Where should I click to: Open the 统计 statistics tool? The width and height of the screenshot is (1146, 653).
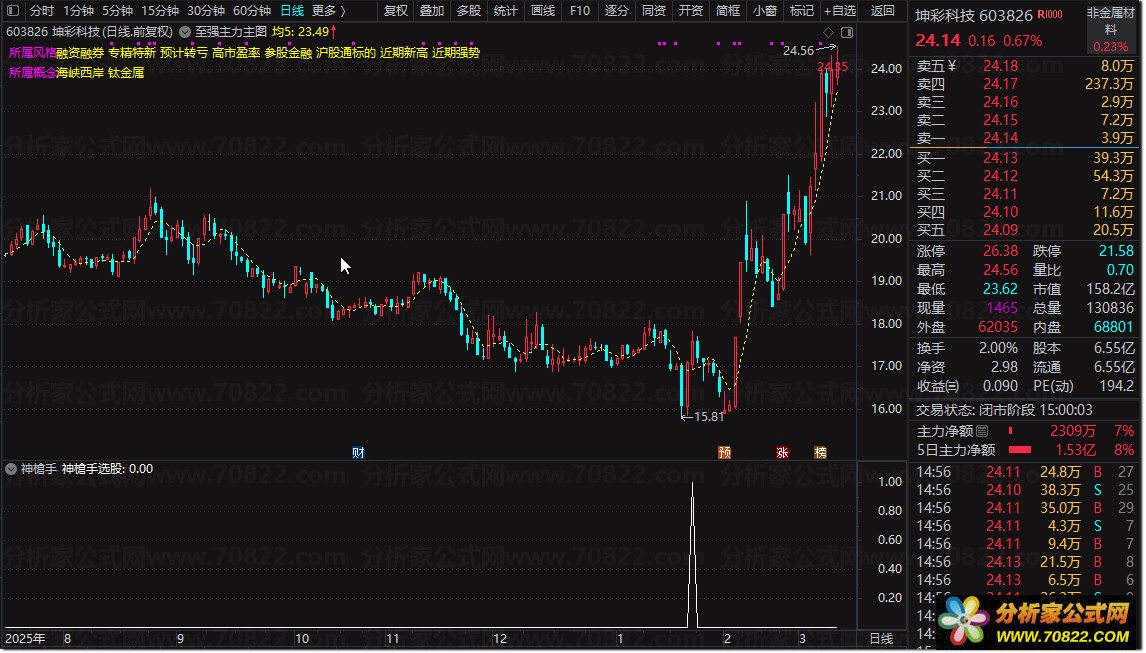point(505,10)
